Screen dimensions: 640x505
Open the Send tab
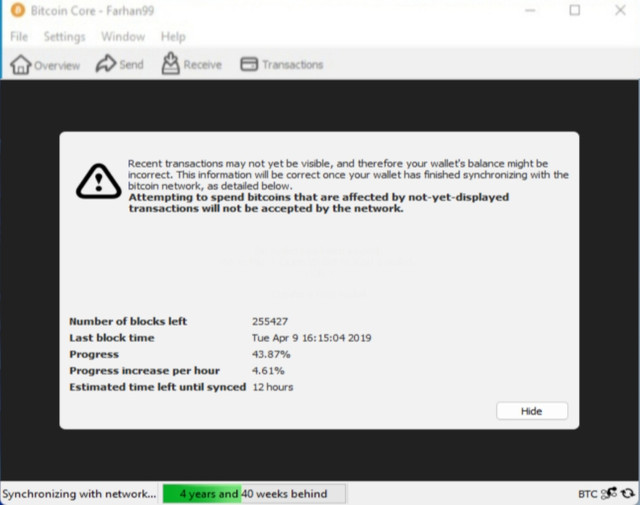point(120,64)
